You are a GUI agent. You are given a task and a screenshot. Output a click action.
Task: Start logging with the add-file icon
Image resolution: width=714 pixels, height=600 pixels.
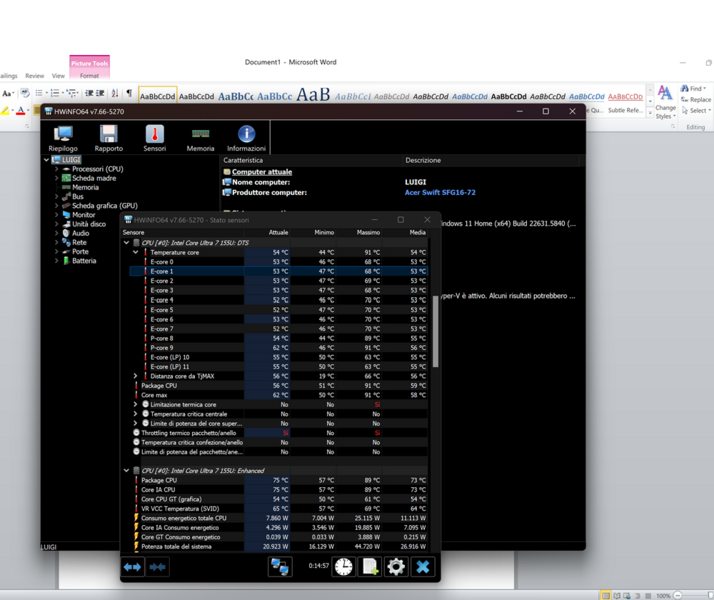pos(370,567)
